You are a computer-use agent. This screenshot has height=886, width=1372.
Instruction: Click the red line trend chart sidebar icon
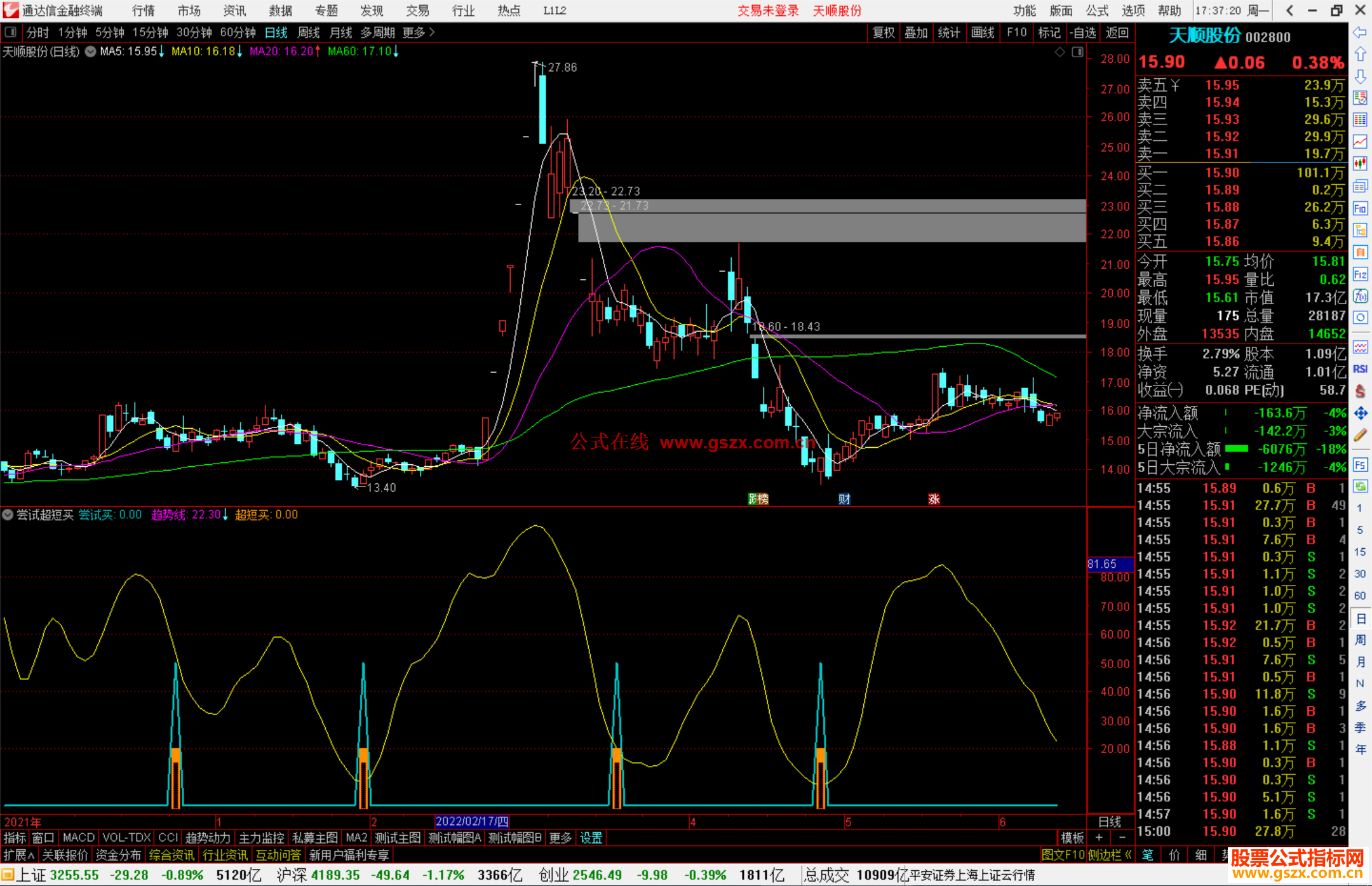(1360, 142)
